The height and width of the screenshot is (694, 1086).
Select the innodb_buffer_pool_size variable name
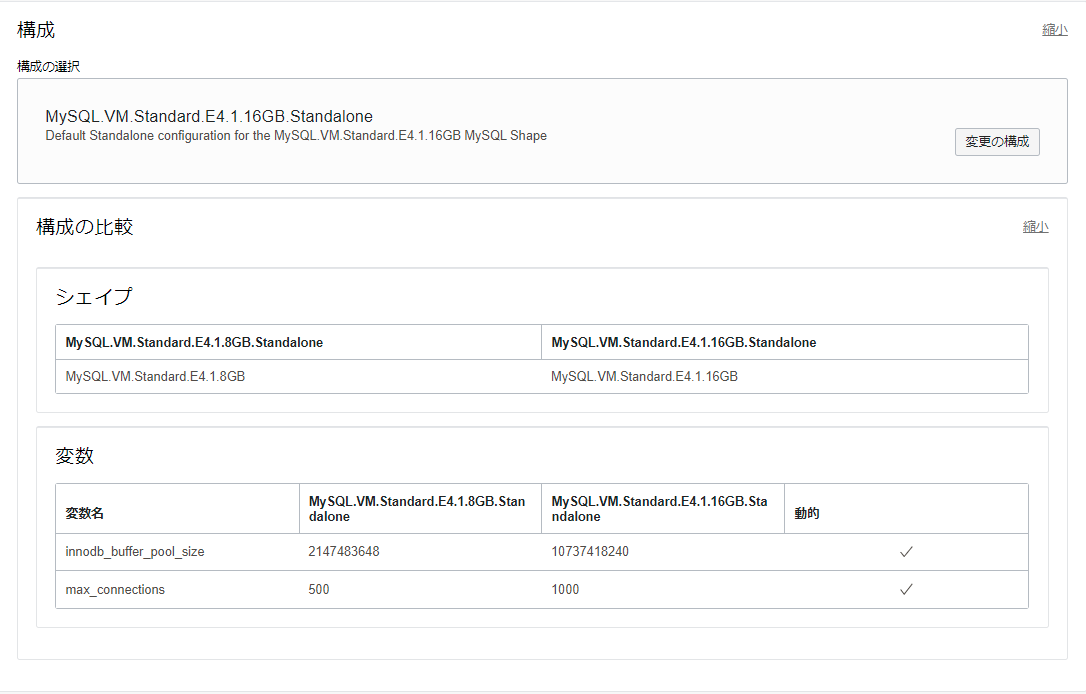pyautogui.click(x=135, y=552)
